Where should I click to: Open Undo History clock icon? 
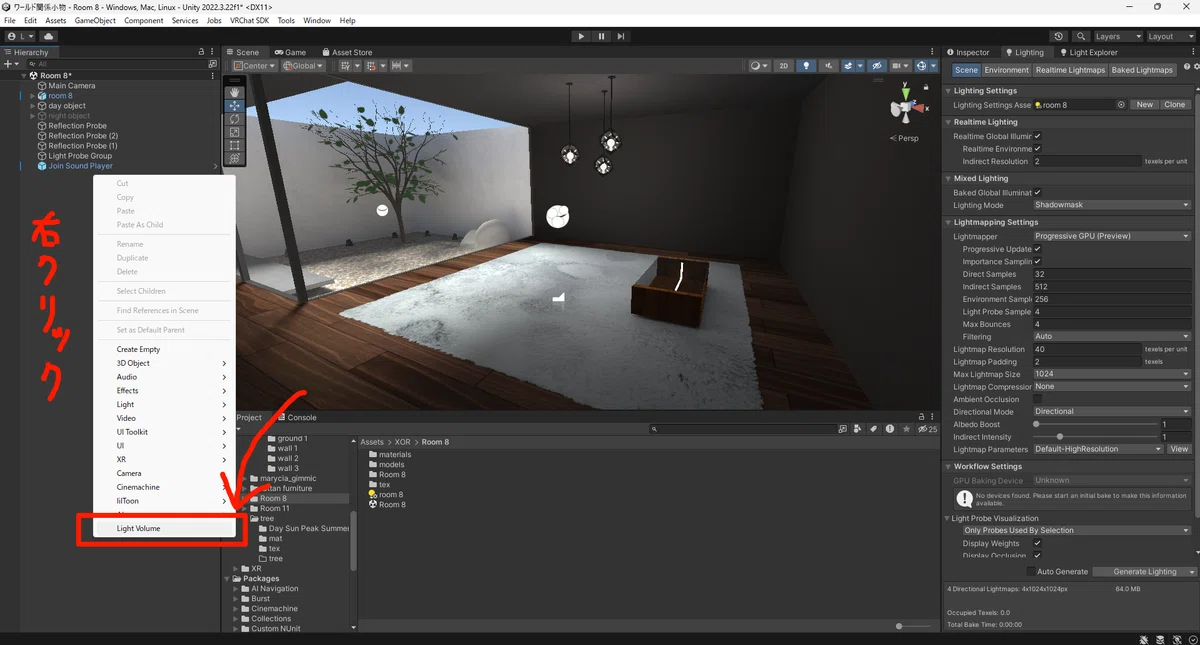coord(1059,36)
